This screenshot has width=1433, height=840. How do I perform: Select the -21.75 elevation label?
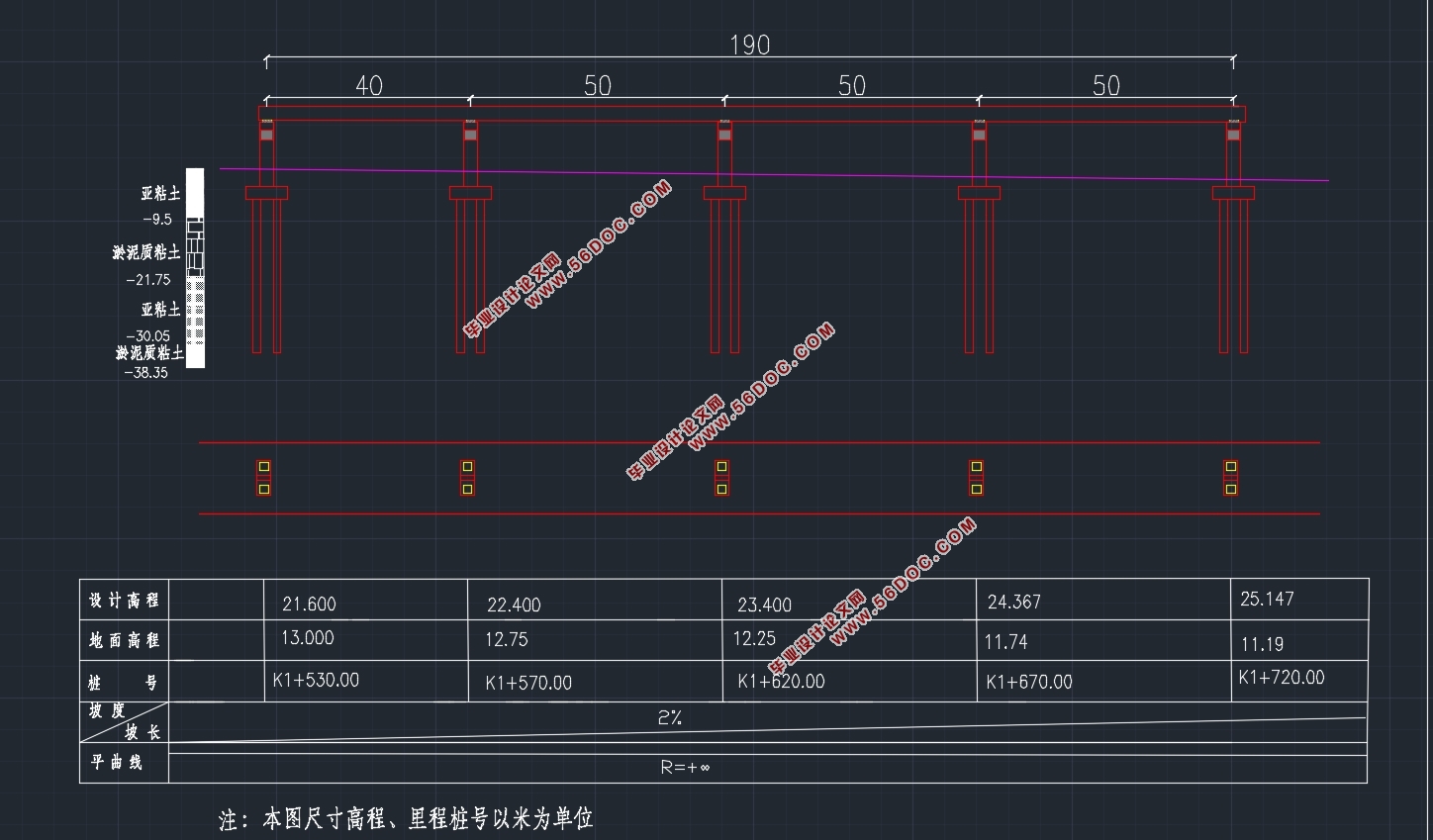point(148,280)
